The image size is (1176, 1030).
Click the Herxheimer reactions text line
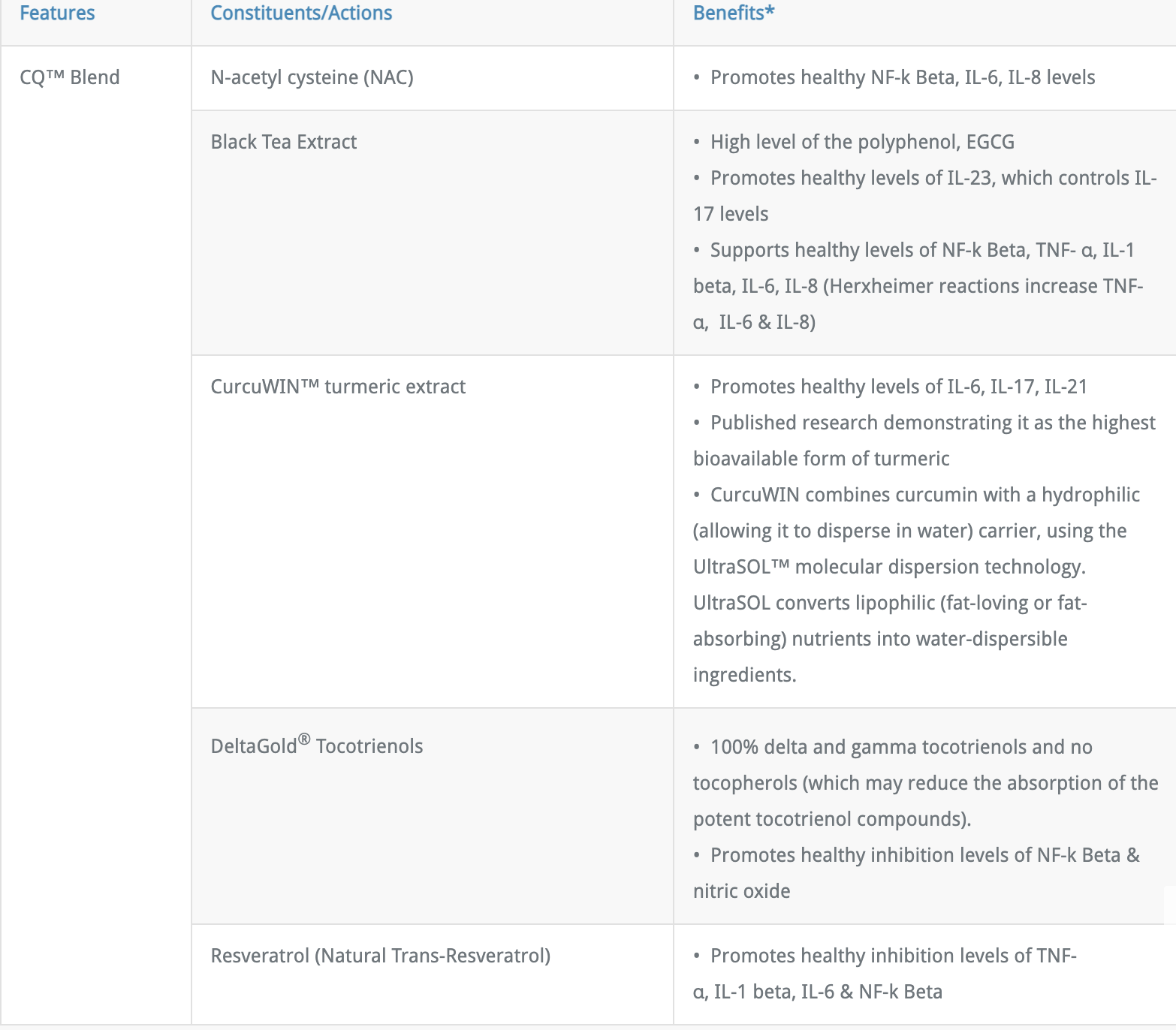pos(918,286)
